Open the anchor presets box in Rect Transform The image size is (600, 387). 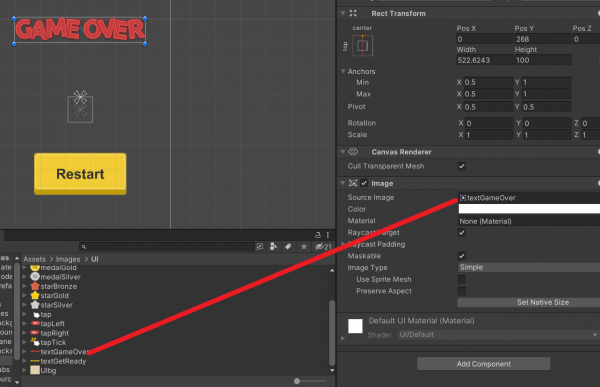[x=362, y=46]
